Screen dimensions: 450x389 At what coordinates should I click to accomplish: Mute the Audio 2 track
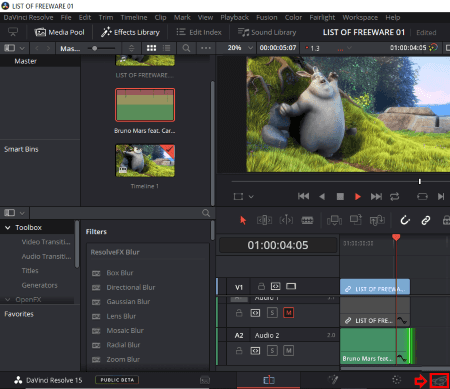[288, 351]
